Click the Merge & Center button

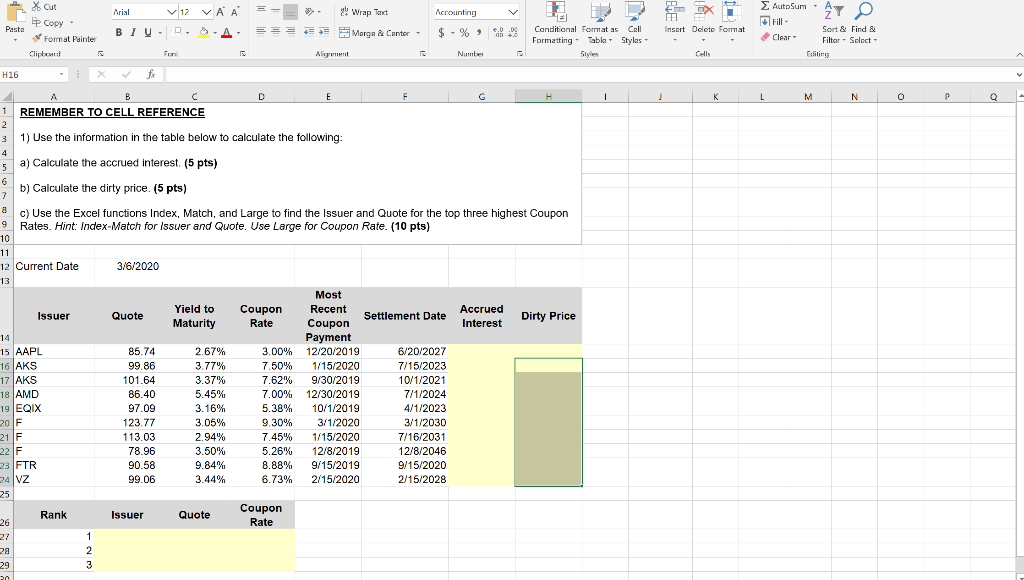click(x=375, y=33)
